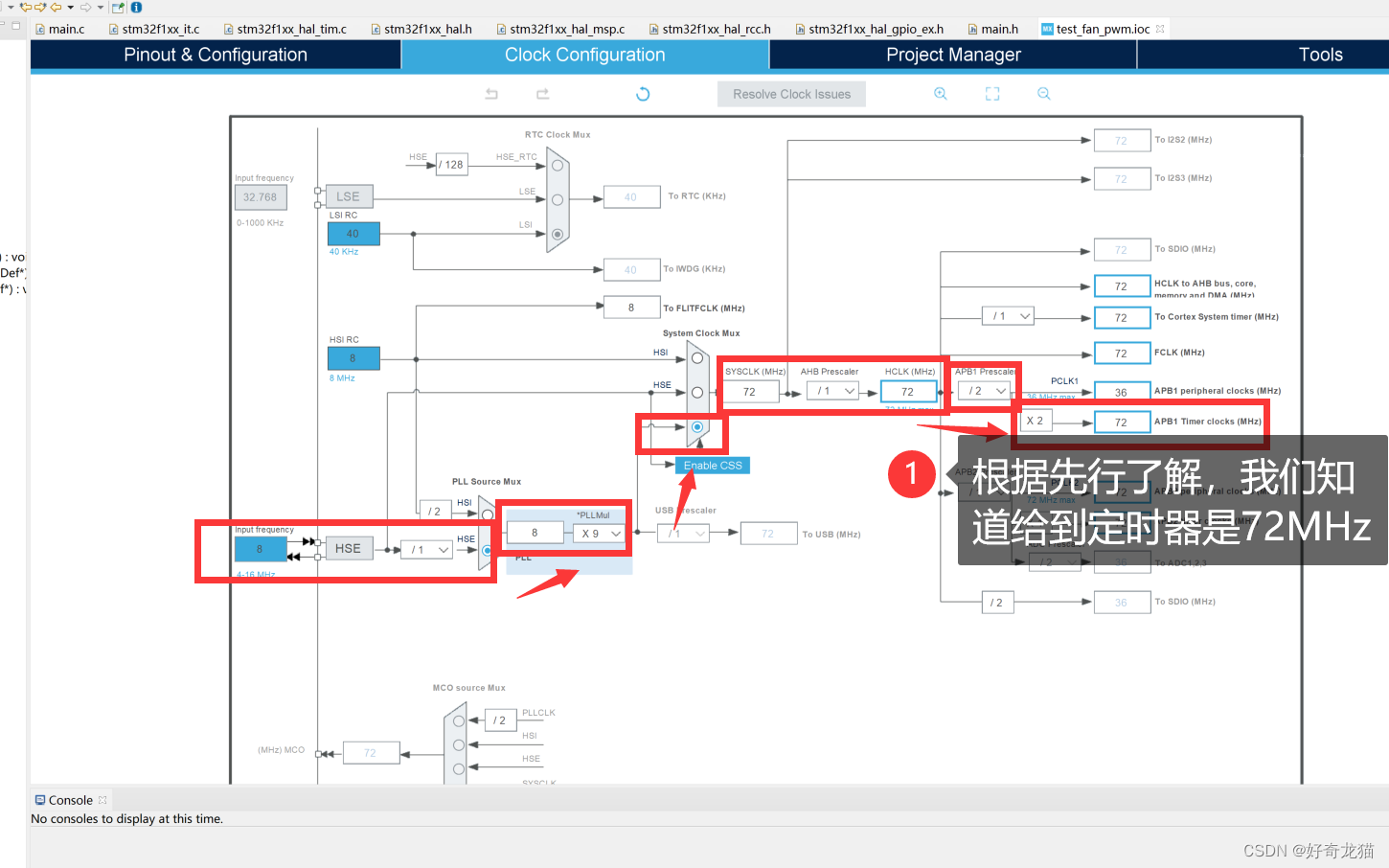Click the reset clock configuration refresh icon
The width and height of the screenshot is (1389, 868).
click(x=642, y=94)
